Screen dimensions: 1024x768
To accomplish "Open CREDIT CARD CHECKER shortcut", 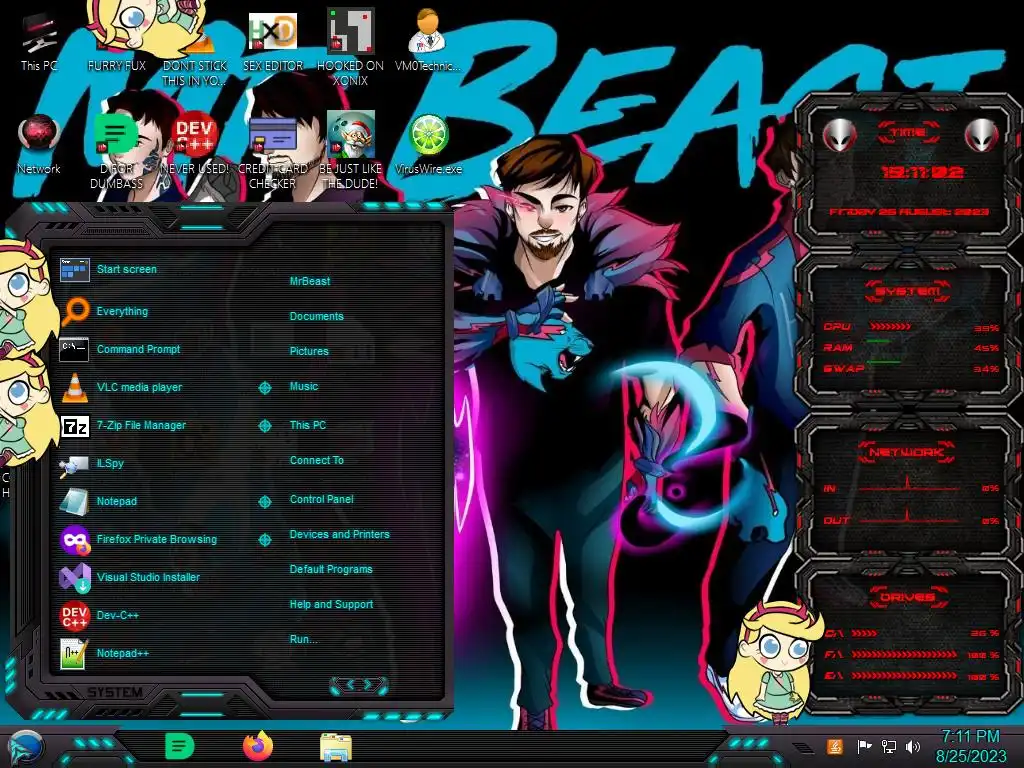I will point(272,152).
